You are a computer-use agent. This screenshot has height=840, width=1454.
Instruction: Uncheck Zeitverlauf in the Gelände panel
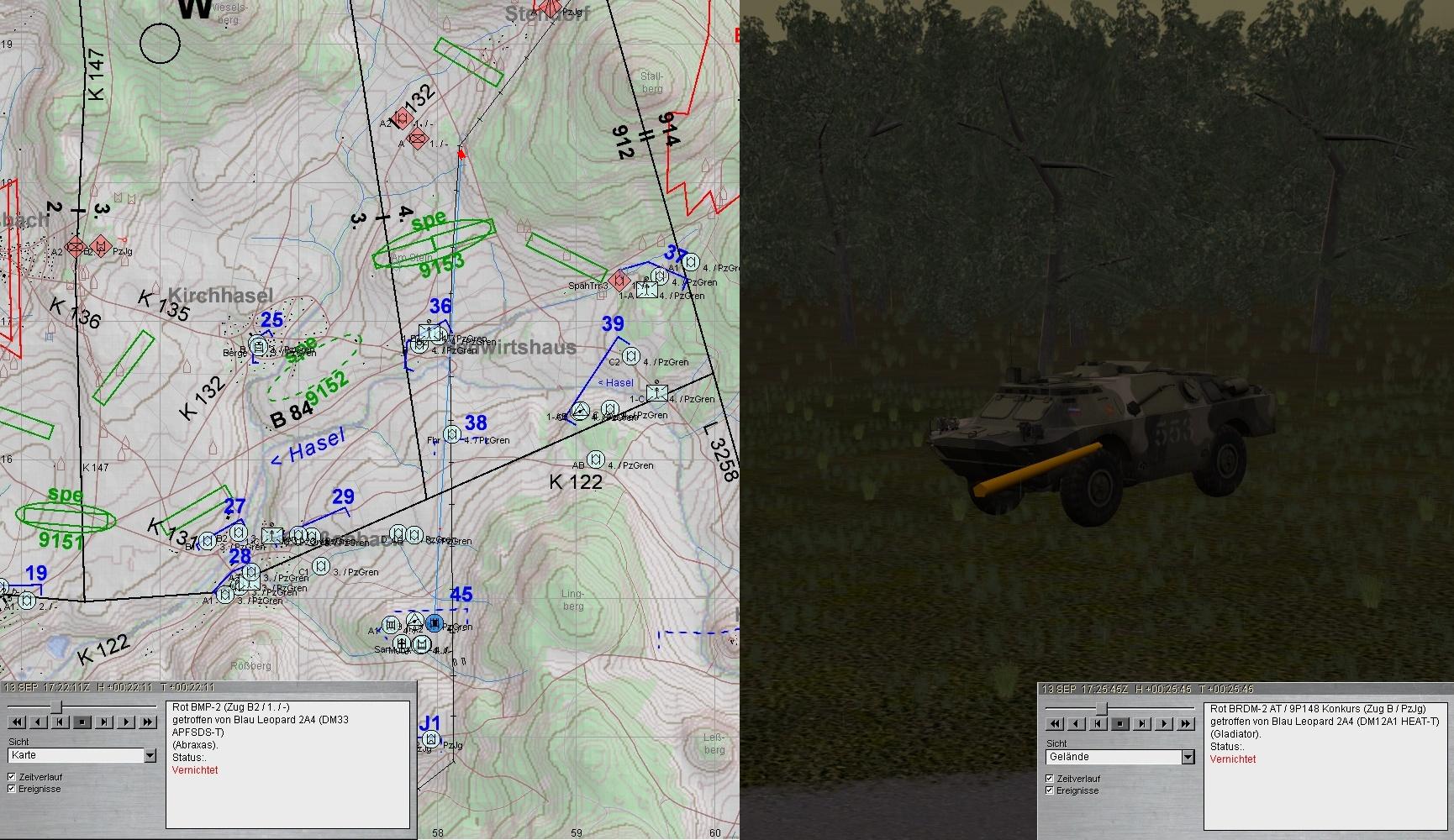pyautogui.click(x=1050, y=779)
